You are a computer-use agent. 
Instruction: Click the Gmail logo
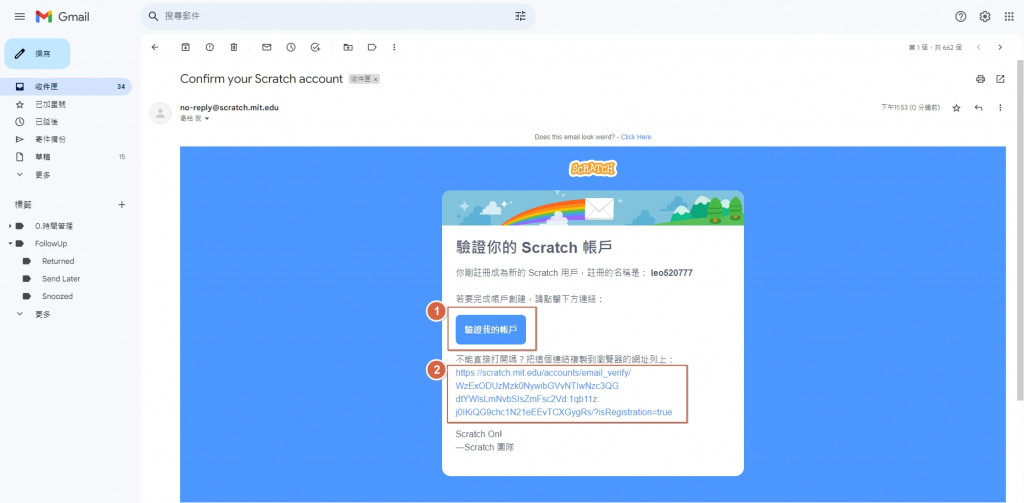62,16
